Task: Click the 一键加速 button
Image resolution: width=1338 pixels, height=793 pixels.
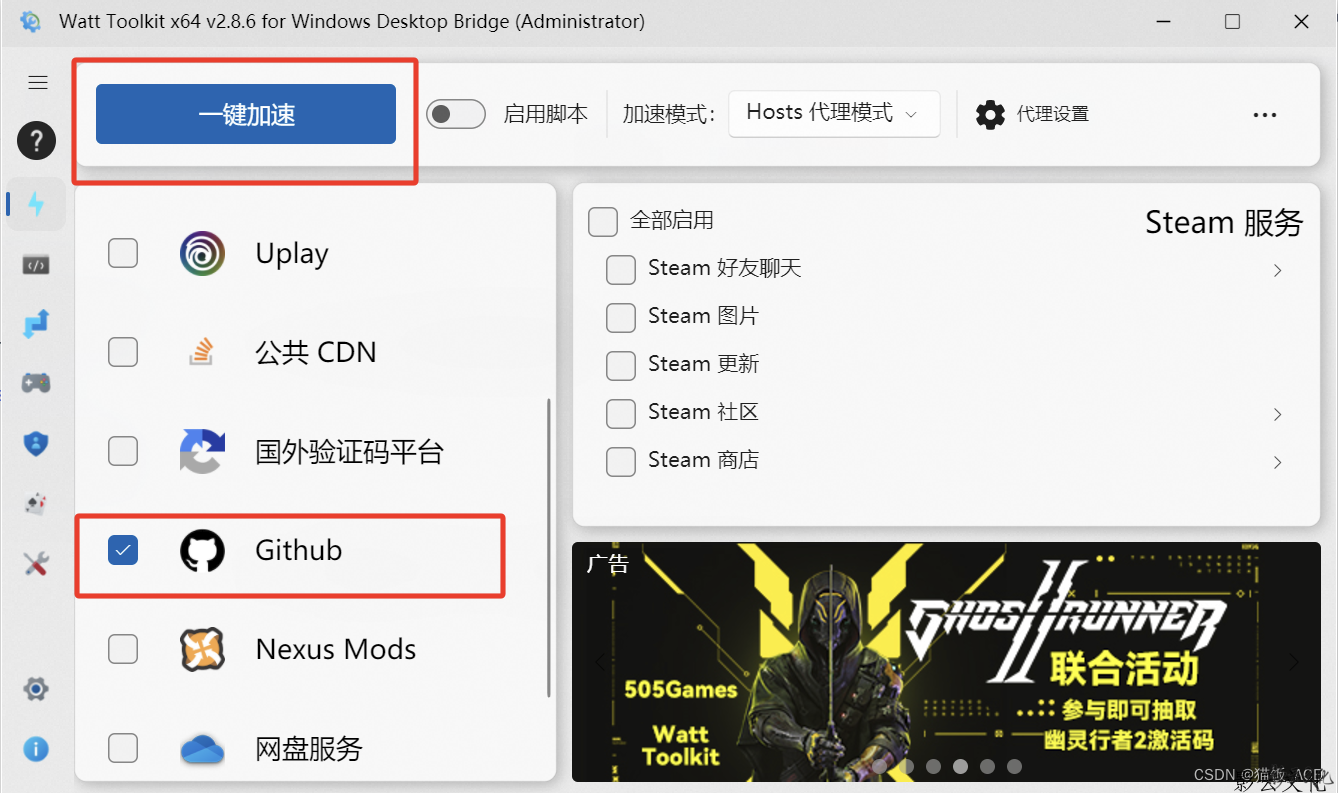Action: pos(246,115)
